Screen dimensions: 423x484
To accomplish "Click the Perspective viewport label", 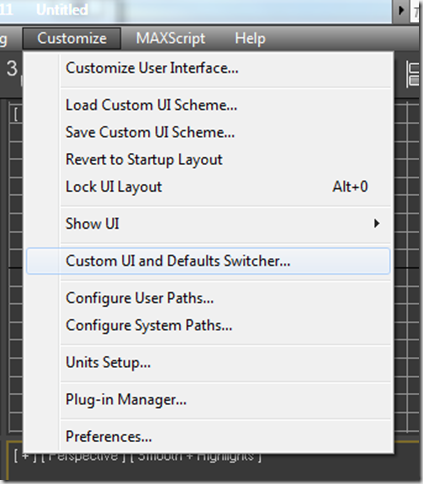I will click(x=83, y=456).
